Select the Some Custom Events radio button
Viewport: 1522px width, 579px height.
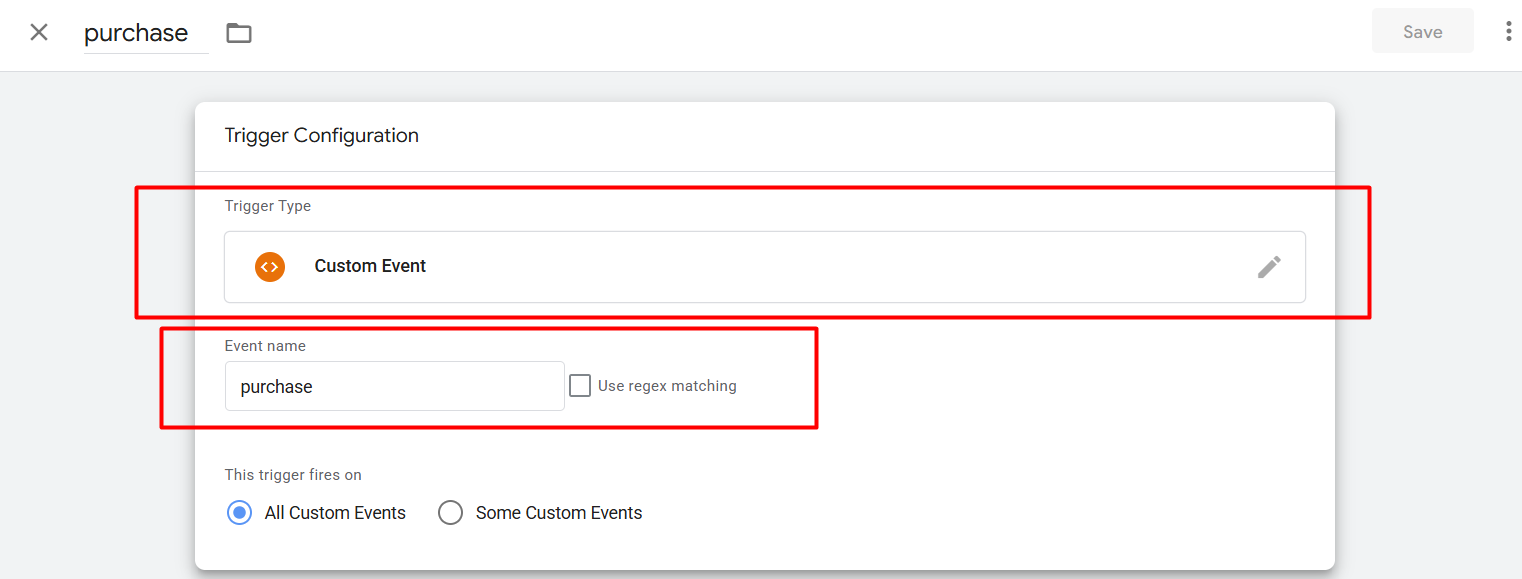451,513
